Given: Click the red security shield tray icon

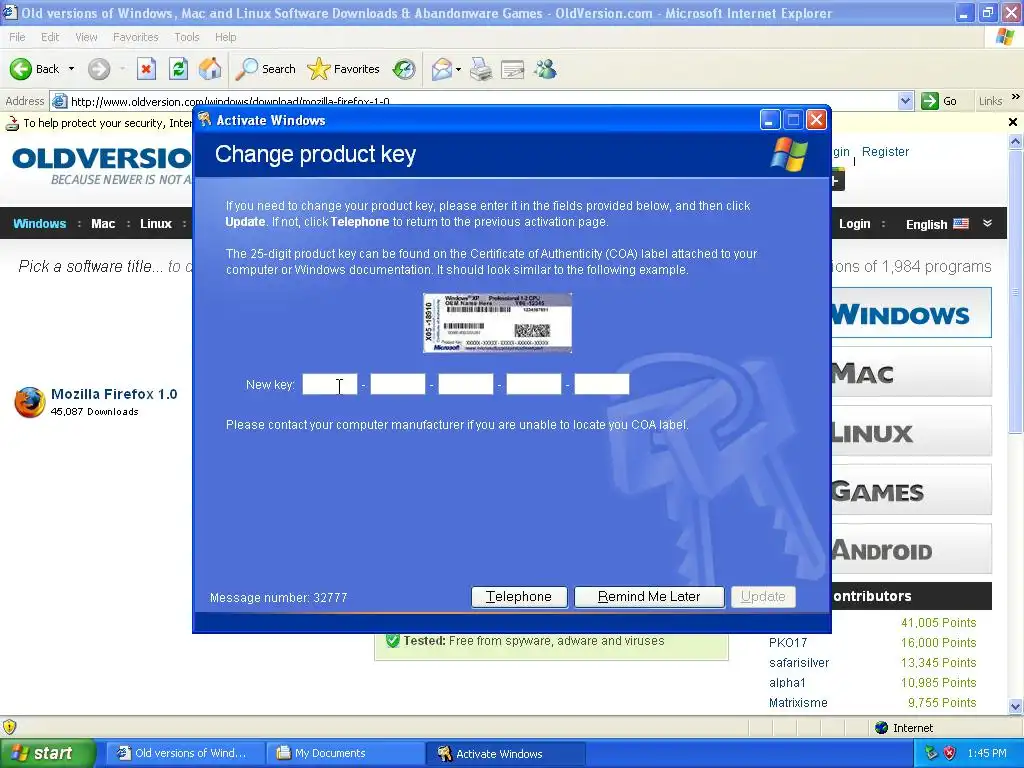Looking at the screenshot, I should click(x=949, y=753).
